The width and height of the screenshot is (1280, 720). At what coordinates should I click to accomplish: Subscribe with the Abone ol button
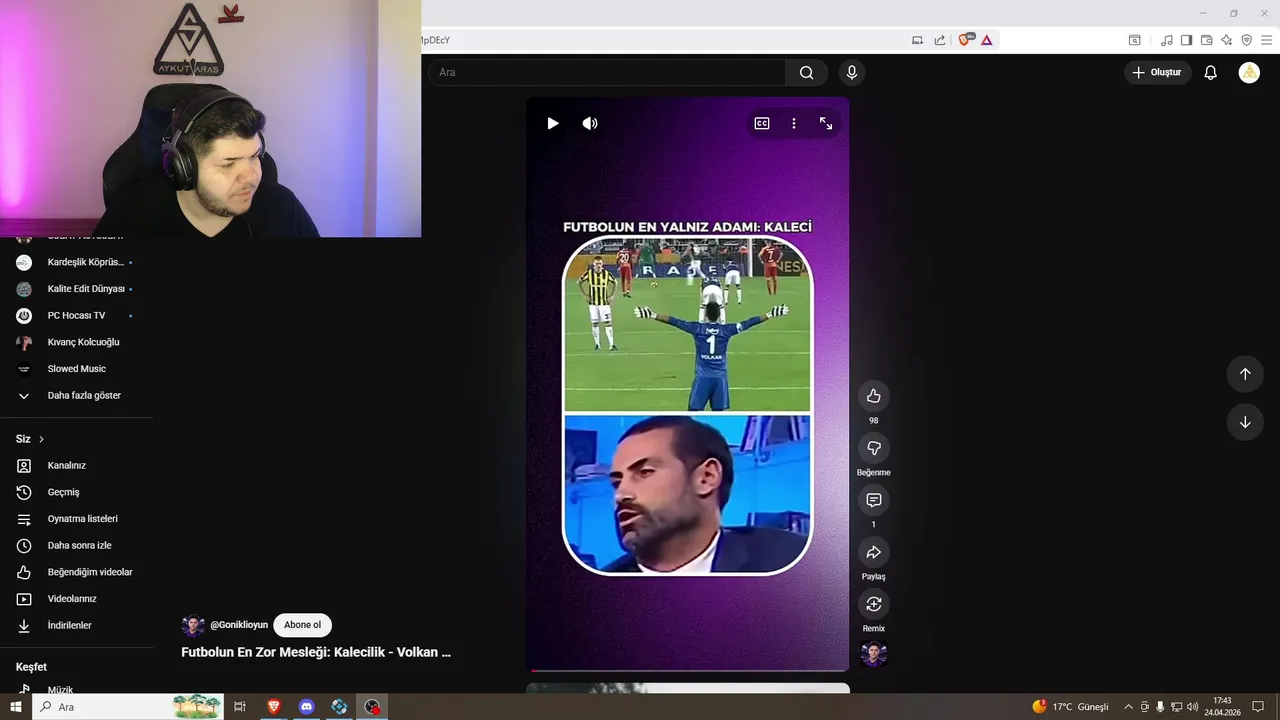pyautogui.click(x=302, y=625)
